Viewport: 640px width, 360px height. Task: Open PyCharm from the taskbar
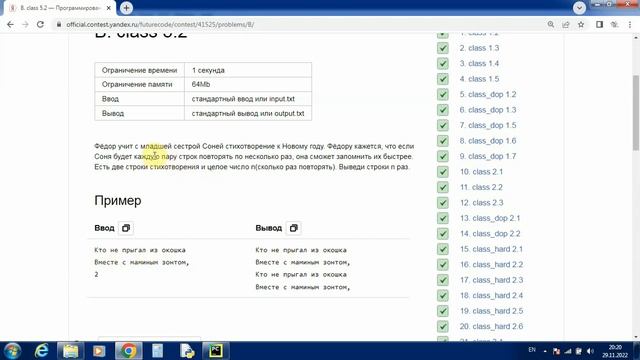coord(216,351)
